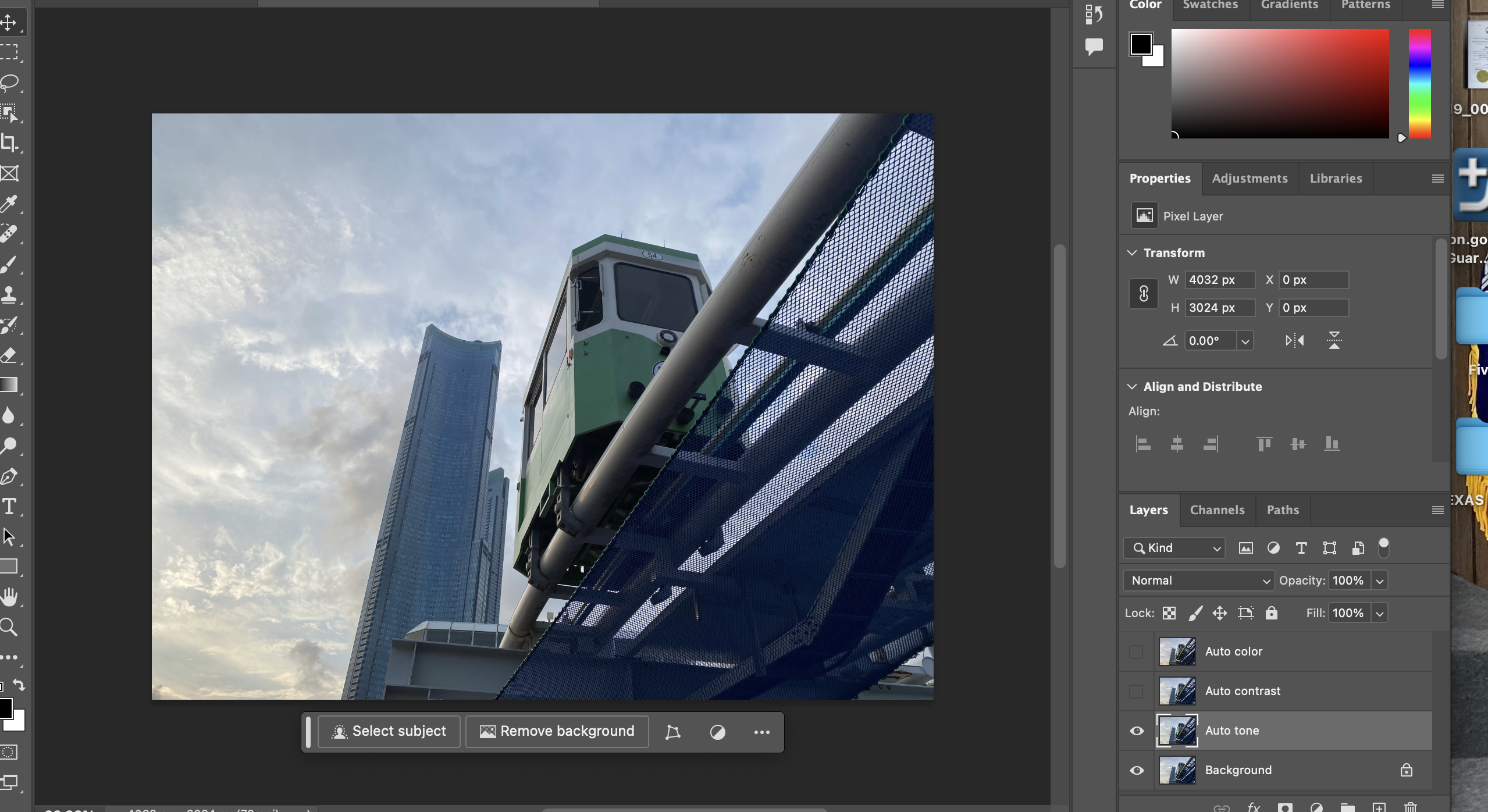Hide the Auto tone layer

(x=1136, y=731)
